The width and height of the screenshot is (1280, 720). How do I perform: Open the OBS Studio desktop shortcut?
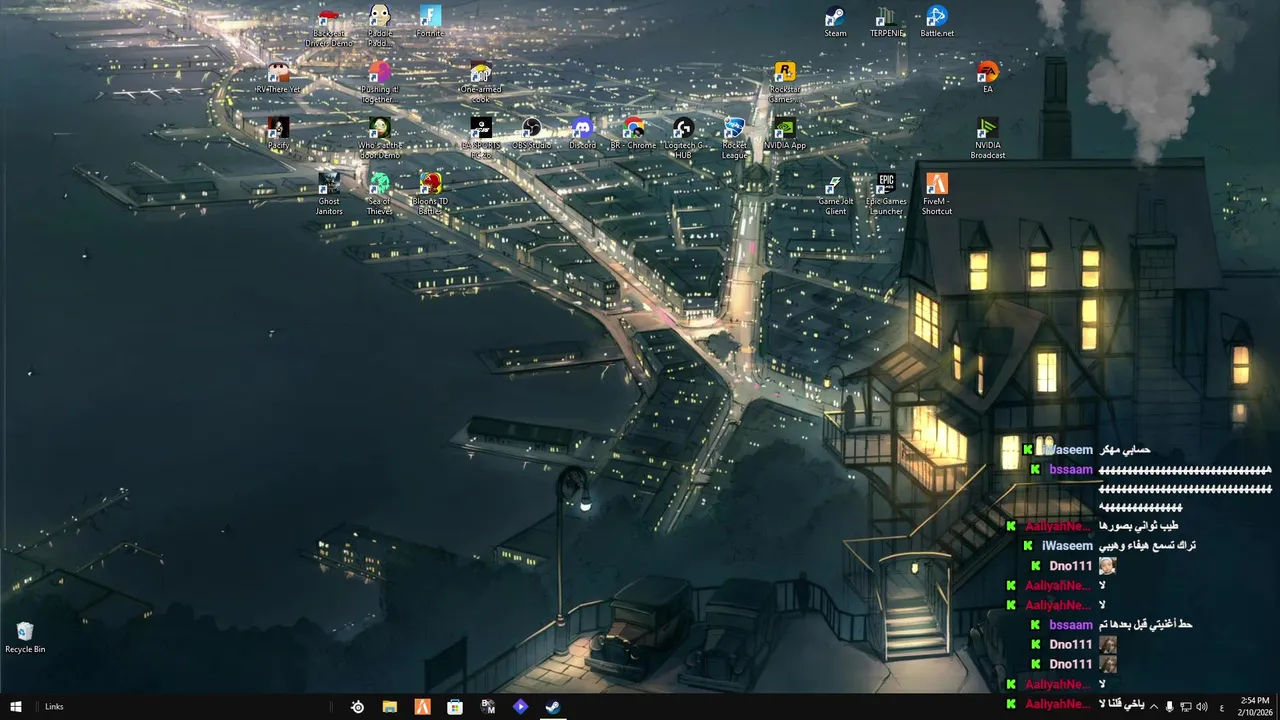[x=532, y=134]
